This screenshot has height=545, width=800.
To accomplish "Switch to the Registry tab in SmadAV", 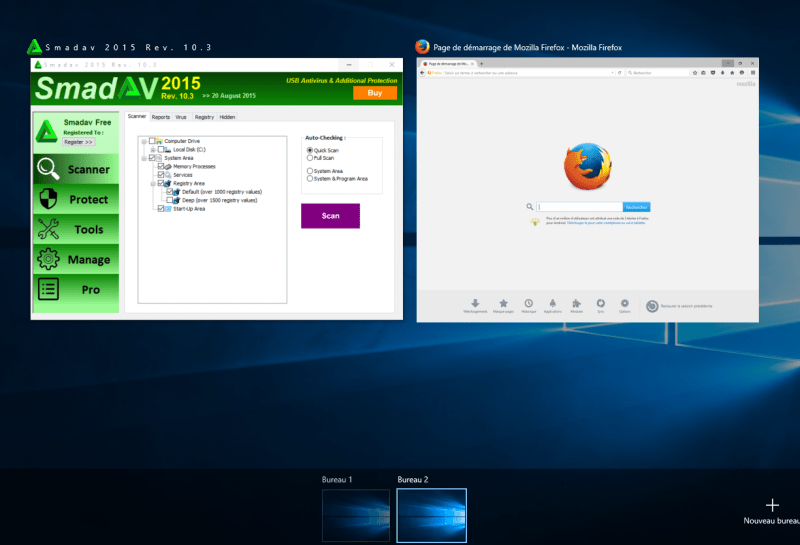I will pos(204,117).
